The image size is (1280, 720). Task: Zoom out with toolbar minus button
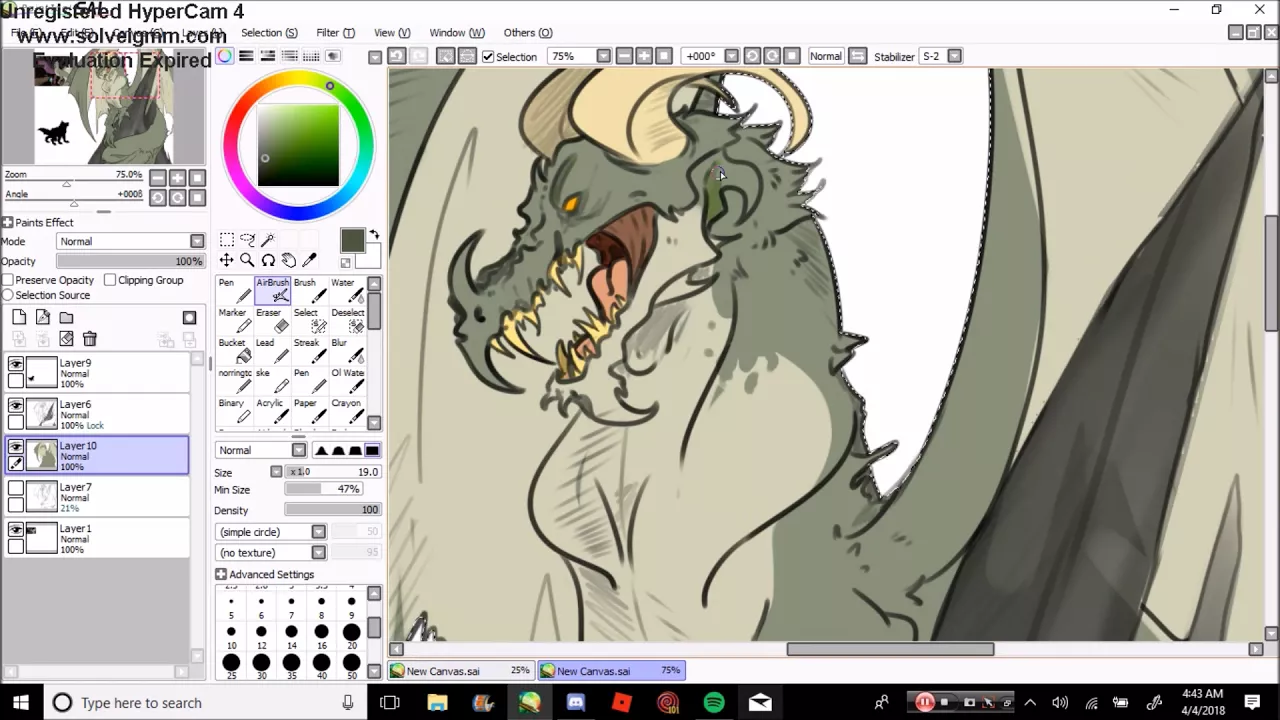click(624, 56)
